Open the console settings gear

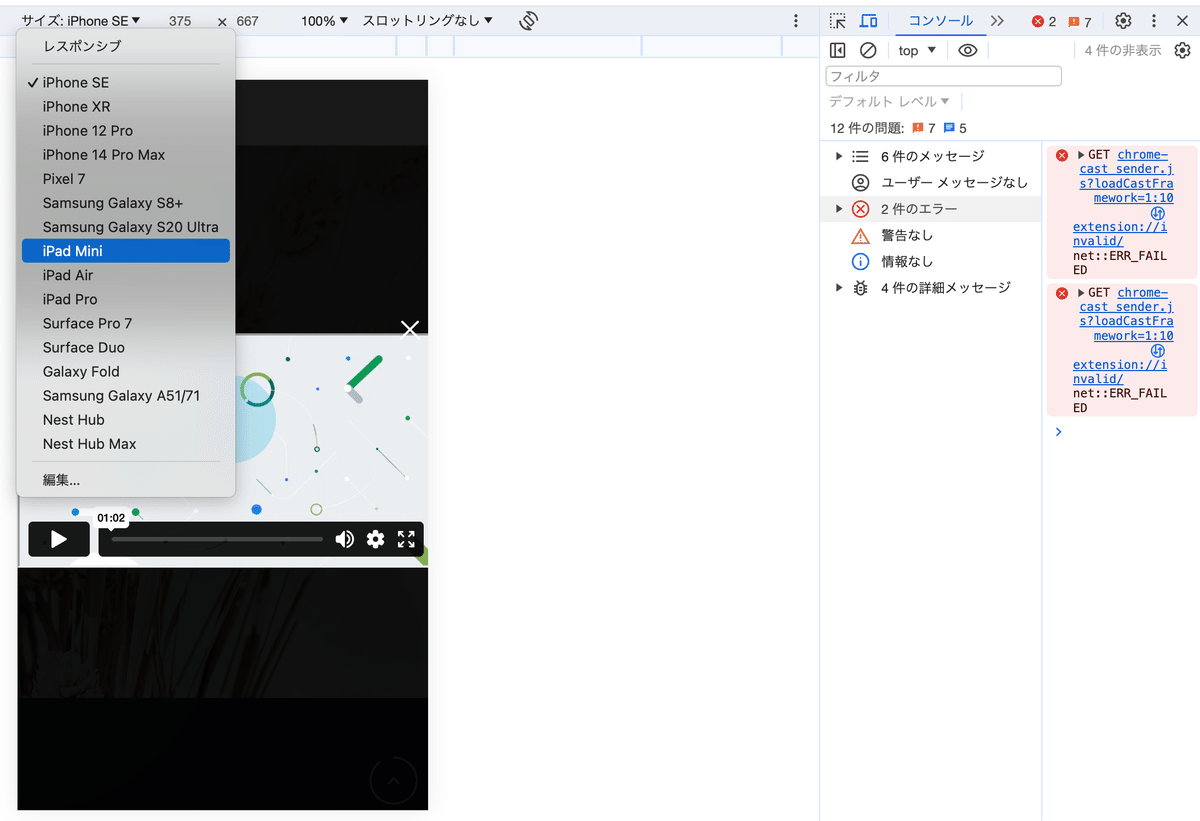point(1183,50)
